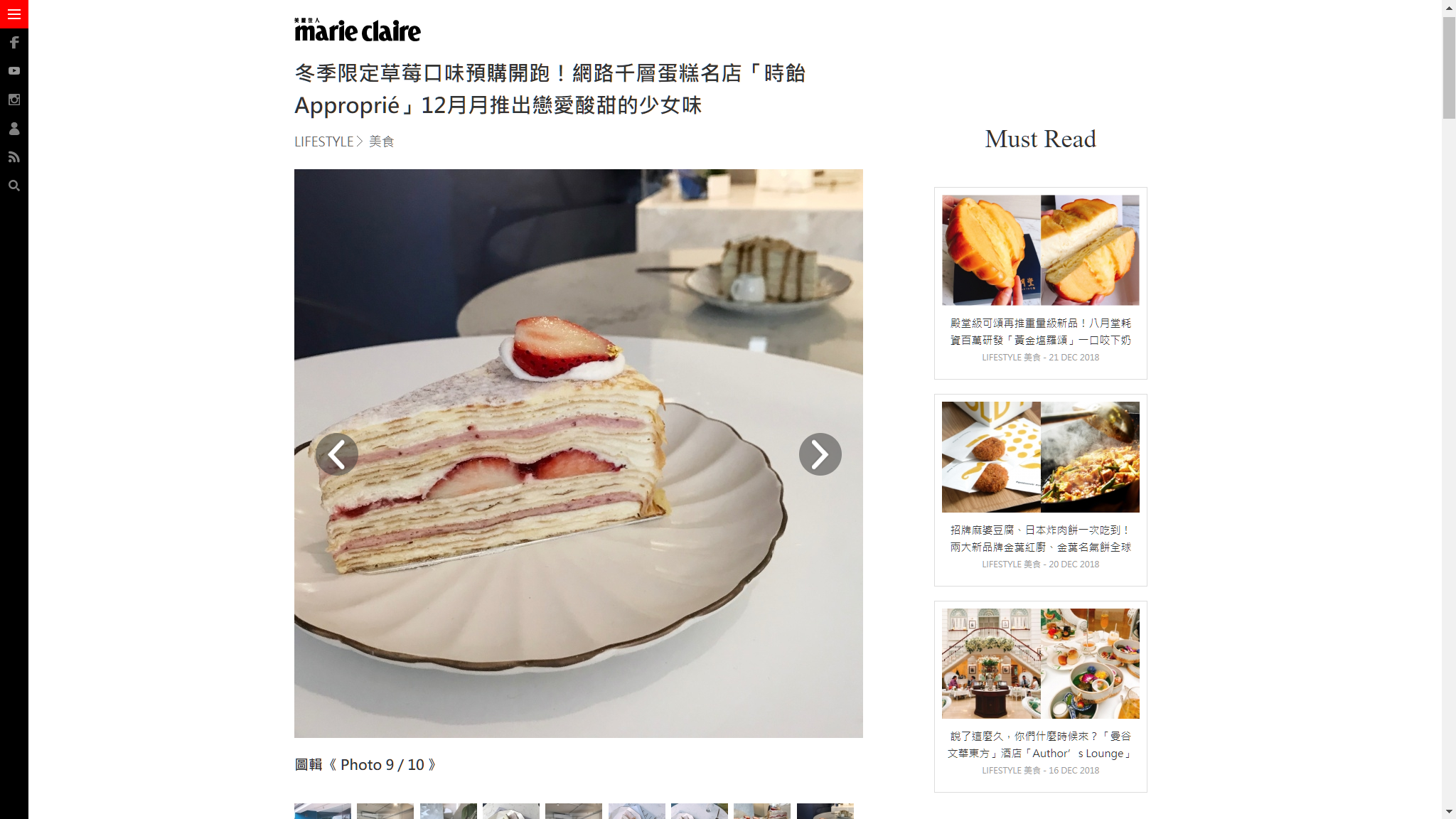Click the scroll down arrow of the scrollbar
The height and width of the screenshot is (819, 1456).
pyautogui.click(x=1449, y=811)
